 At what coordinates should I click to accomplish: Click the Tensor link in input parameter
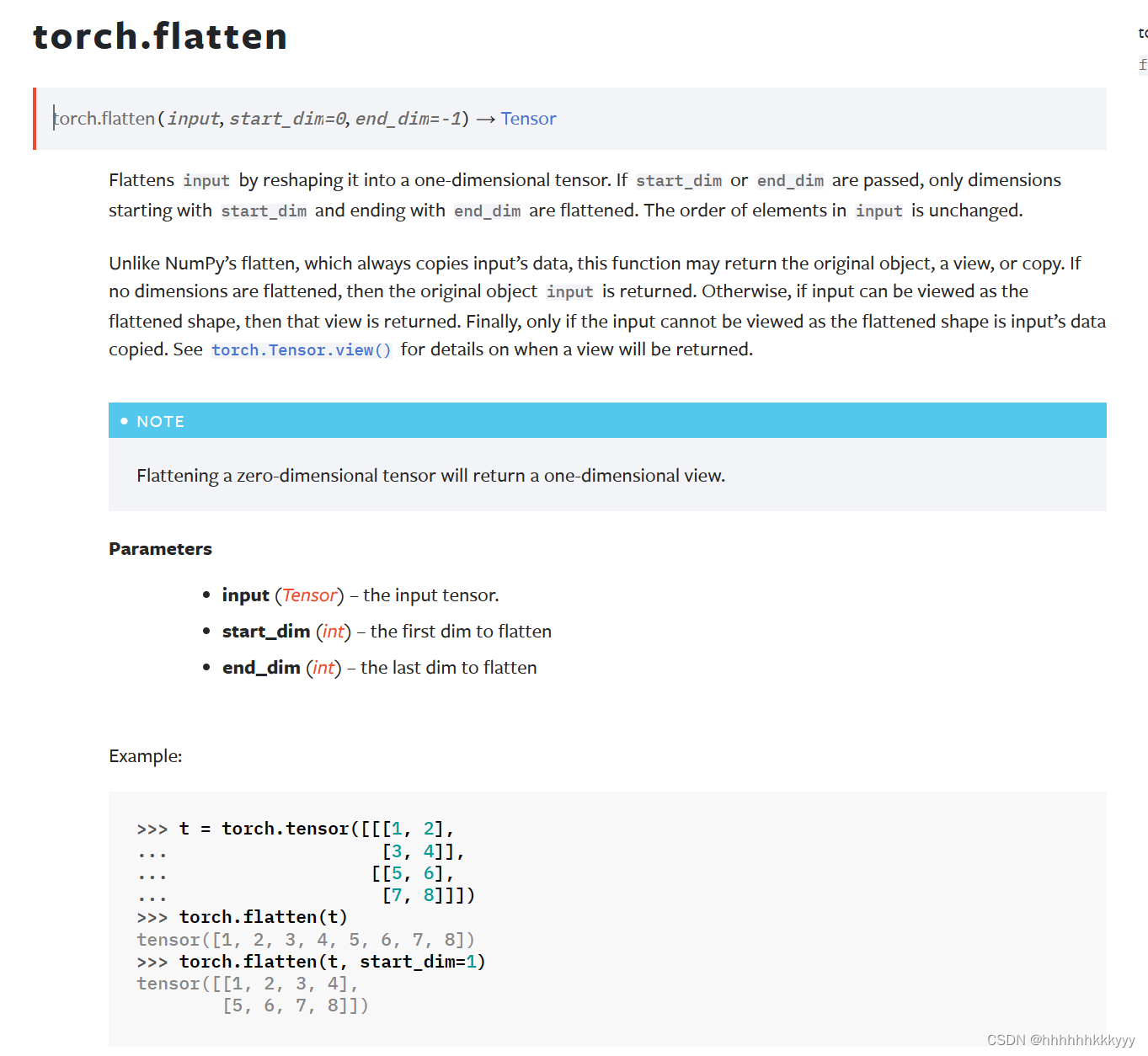click(x=308, y=595)
